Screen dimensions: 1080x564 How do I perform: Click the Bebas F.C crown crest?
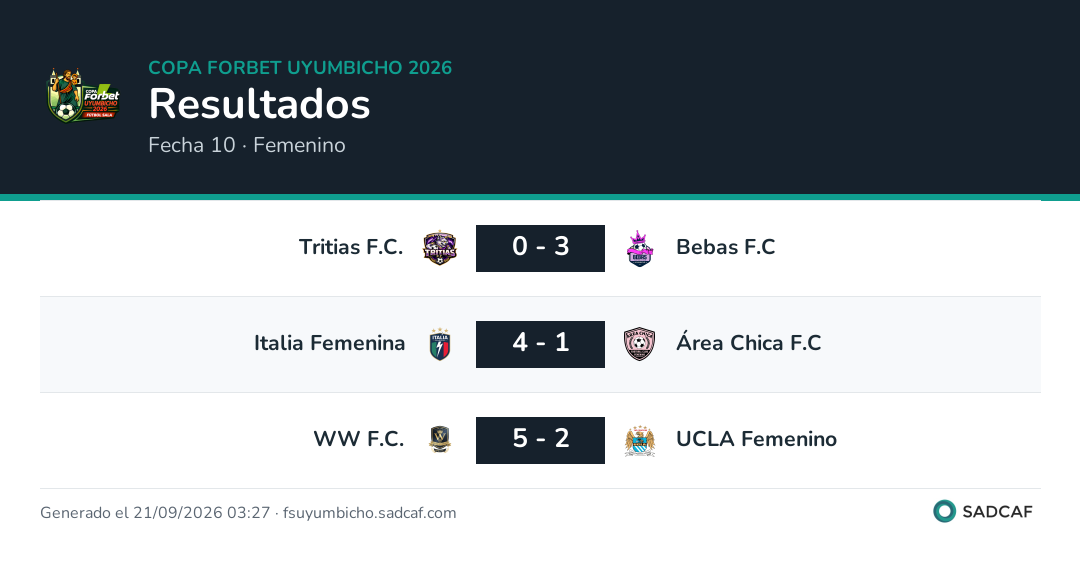pos(640,248)
